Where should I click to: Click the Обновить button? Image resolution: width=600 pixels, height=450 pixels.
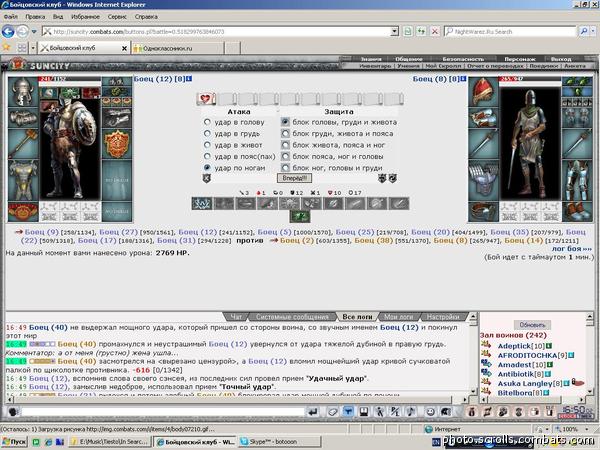click(x=532, y=325)
